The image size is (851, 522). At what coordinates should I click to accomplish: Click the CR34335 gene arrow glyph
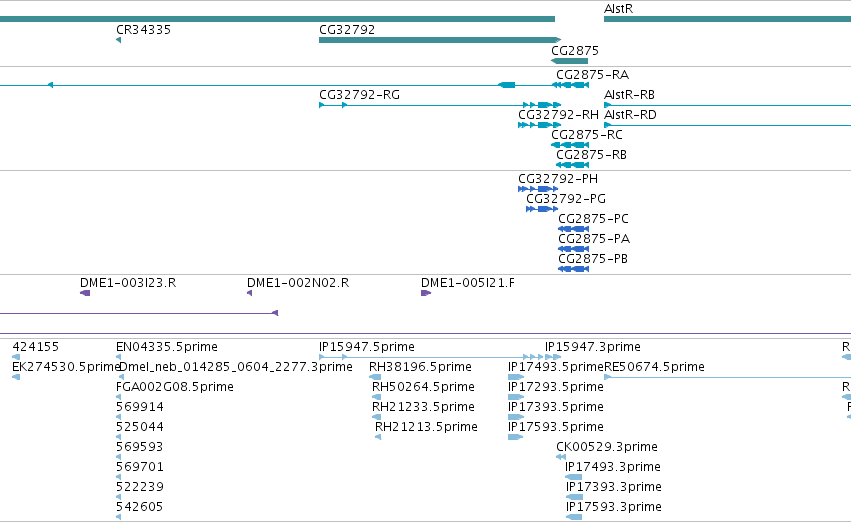[118, 40]
